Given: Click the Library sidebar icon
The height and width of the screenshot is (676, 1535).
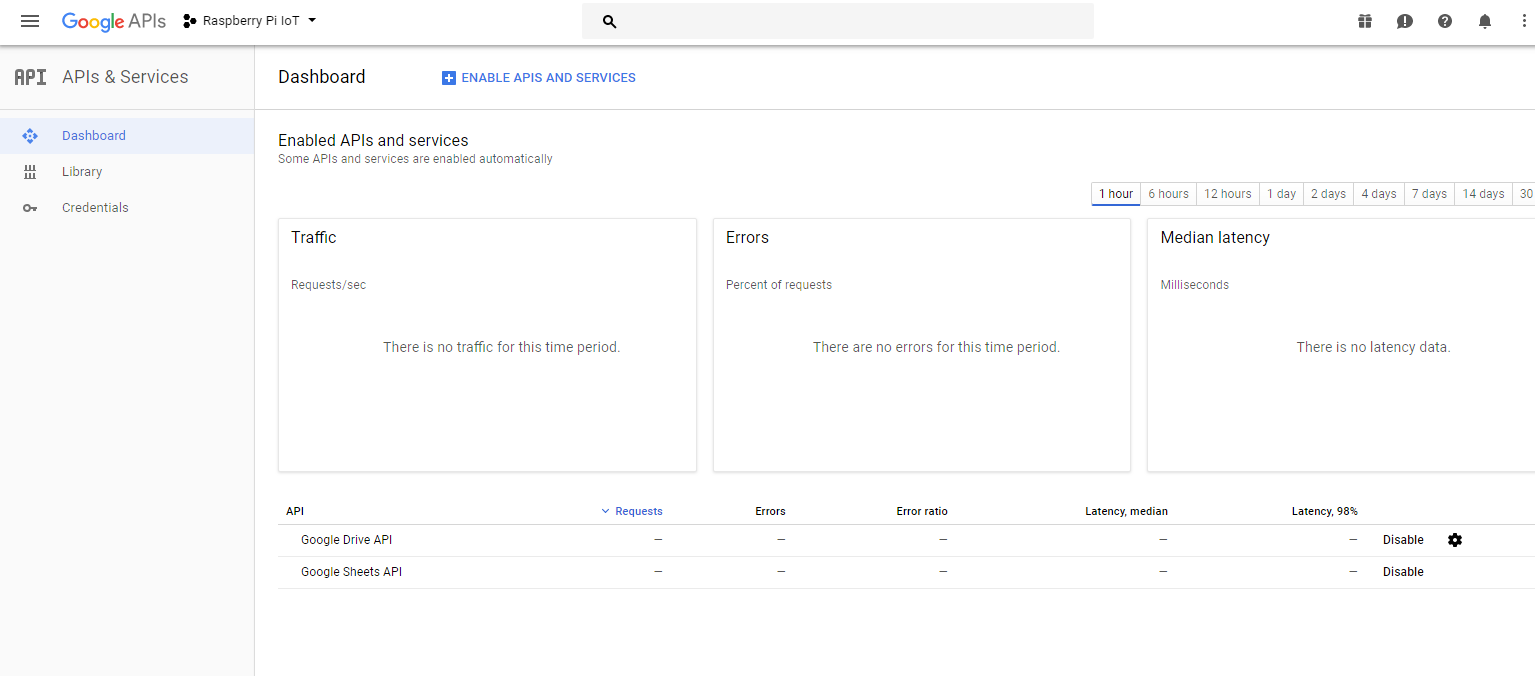Looking at the screenshot, I should click(x=30, y=172).
